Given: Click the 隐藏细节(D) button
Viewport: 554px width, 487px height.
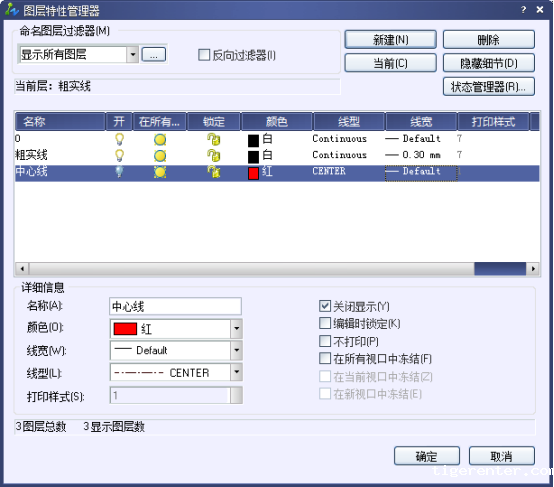Looking at the screenshot, I should pos(489,63).
